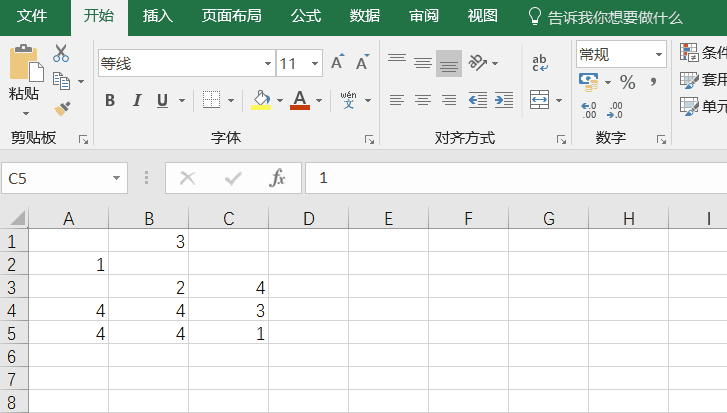727x413 pixels.
Task: Open font settings dialog launcher
Action: [x=369, y=140]
